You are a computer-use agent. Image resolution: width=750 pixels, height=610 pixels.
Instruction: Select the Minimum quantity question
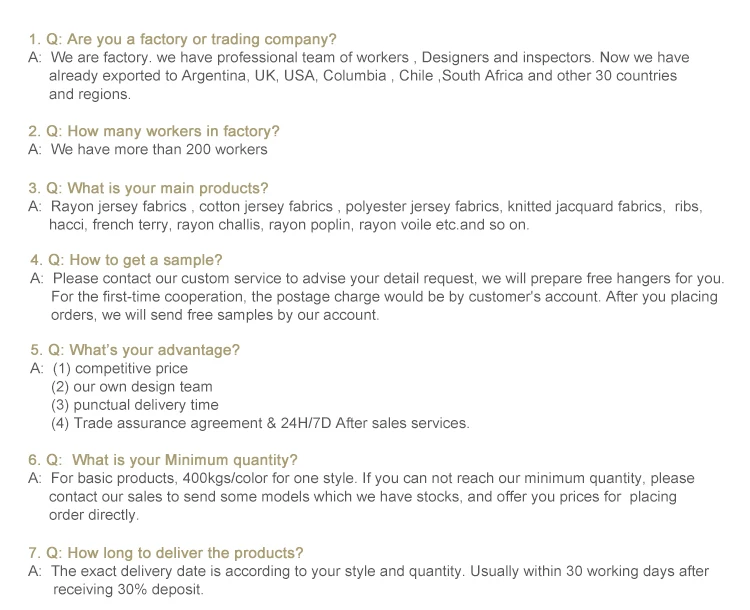pos(163,460)
